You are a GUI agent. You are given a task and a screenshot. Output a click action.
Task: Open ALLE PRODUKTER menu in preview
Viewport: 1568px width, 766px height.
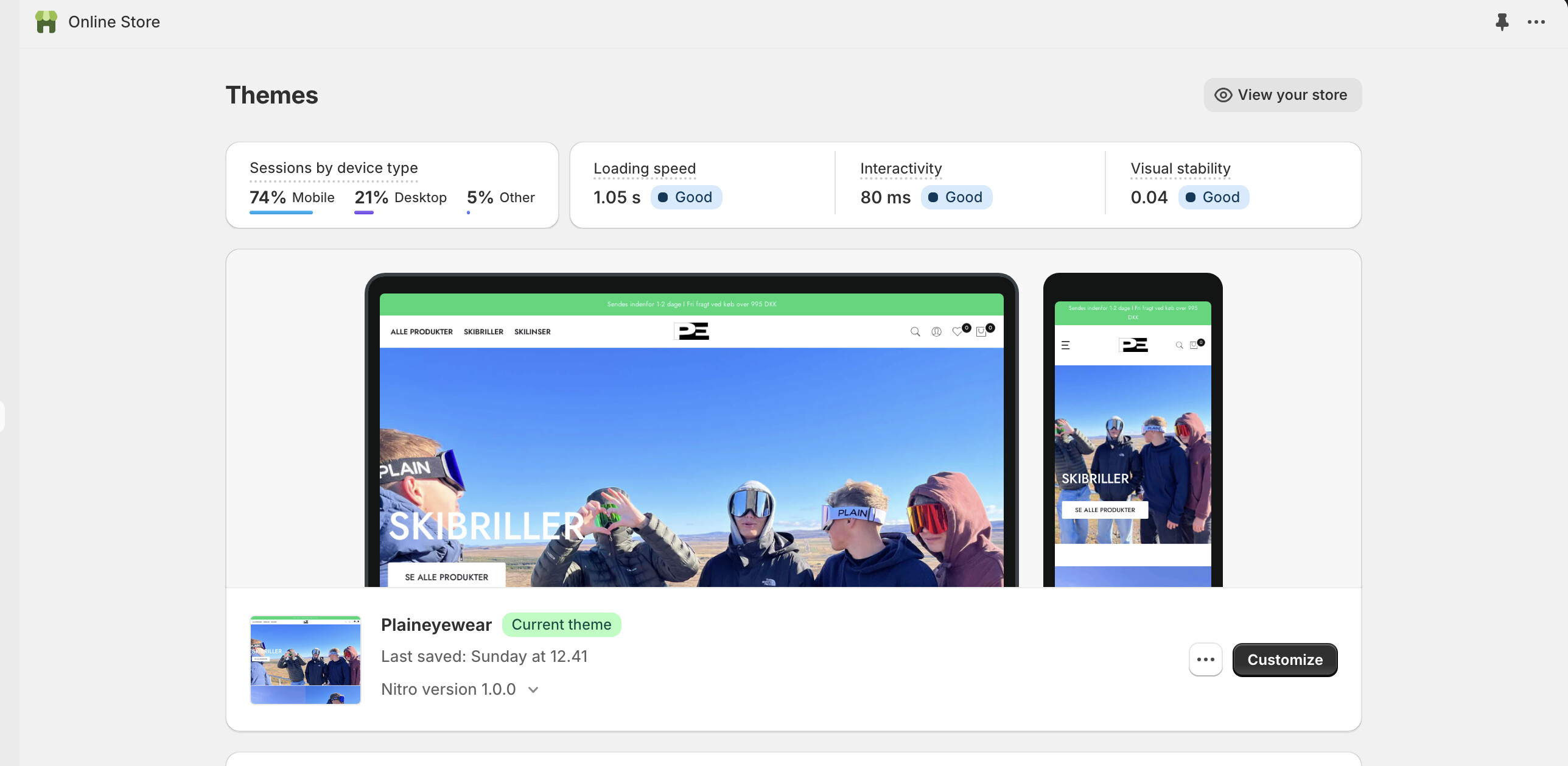421,332
